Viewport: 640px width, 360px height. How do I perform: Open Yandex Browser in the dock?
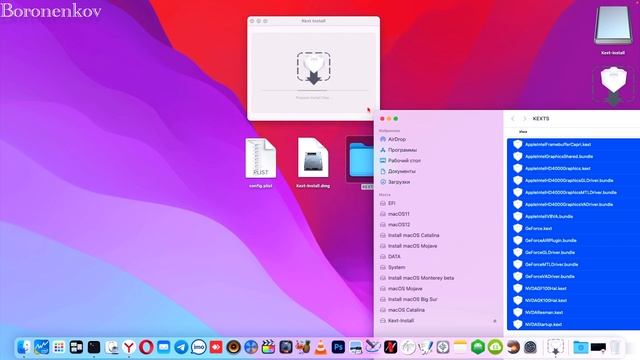click(129, 347)
